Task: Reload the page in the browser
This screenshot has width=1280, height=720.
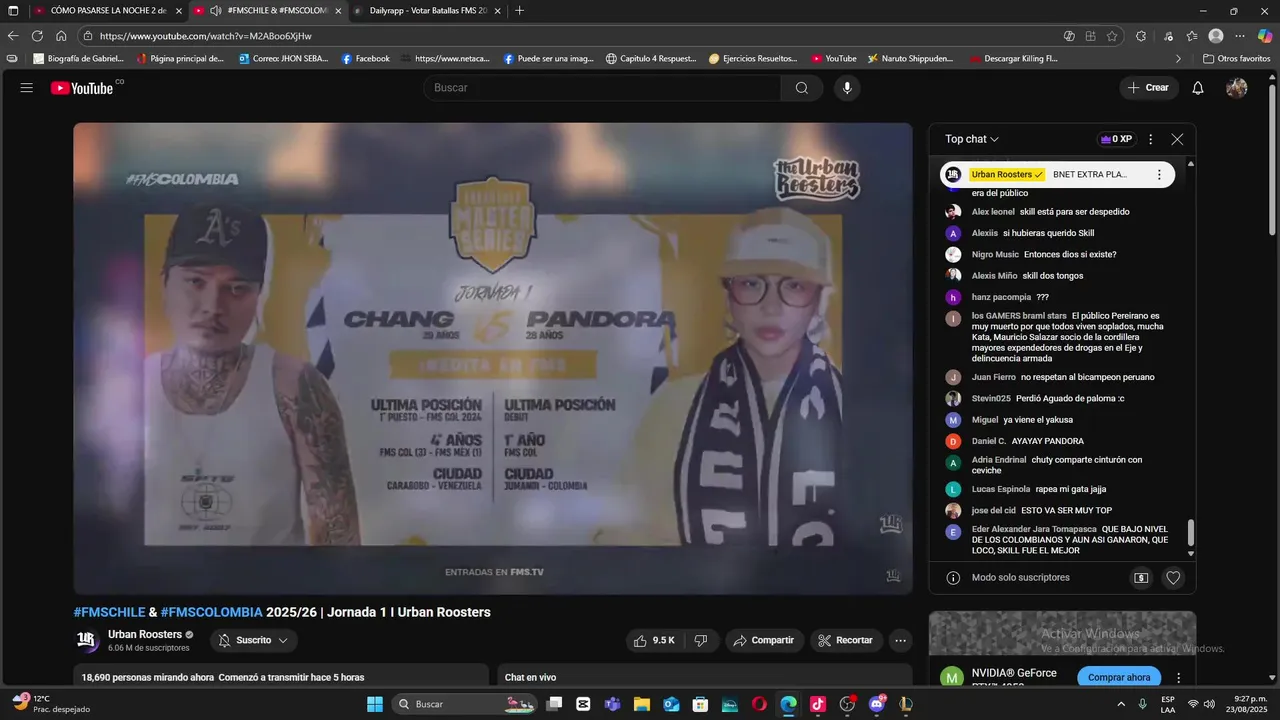Action: point(37,36)
